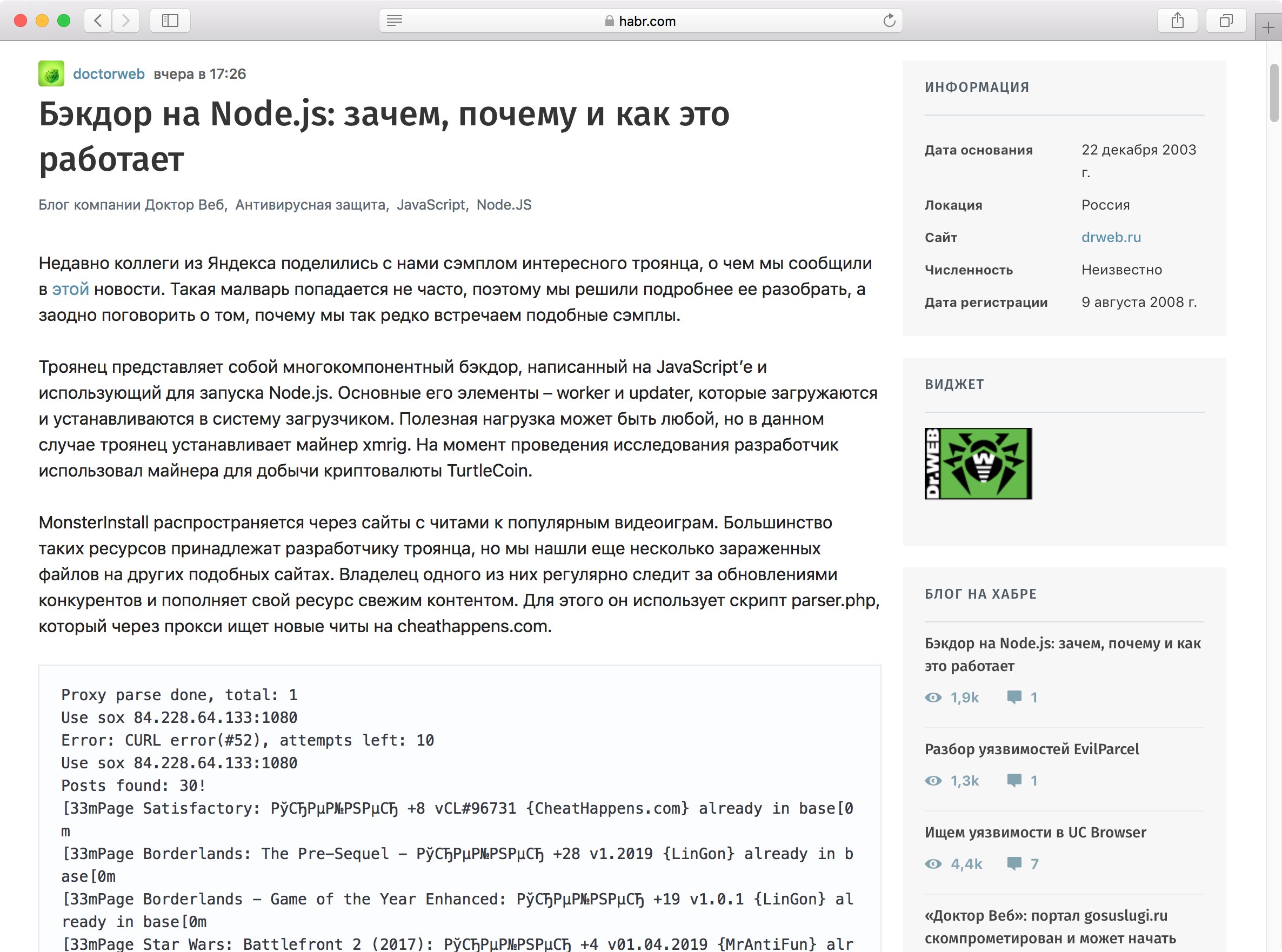Click article title Бэкдор на Node.js
1282x952 pixels.
point(384,136)
